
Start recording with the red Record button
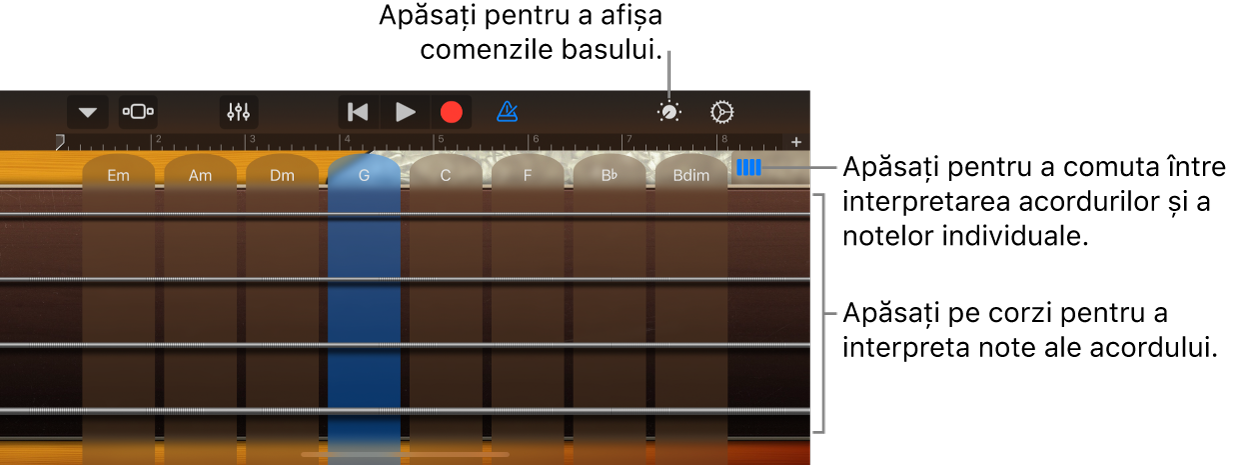click(452, 112)
